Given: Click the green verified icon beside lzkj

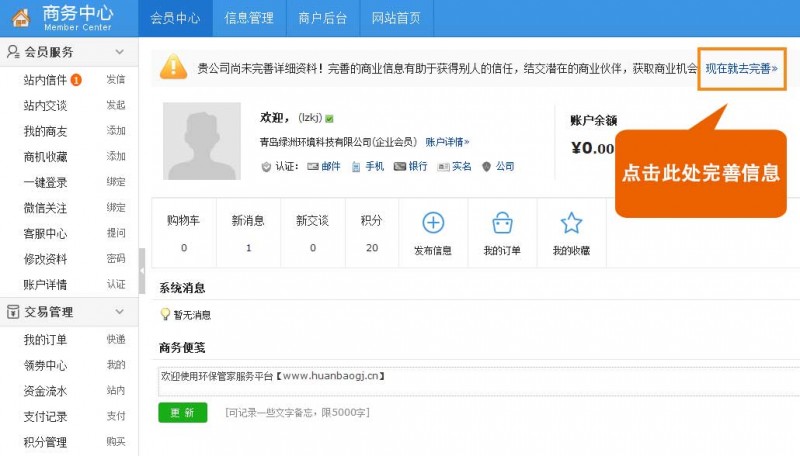Looking at the screenshot, I should [x=329, y=119].
